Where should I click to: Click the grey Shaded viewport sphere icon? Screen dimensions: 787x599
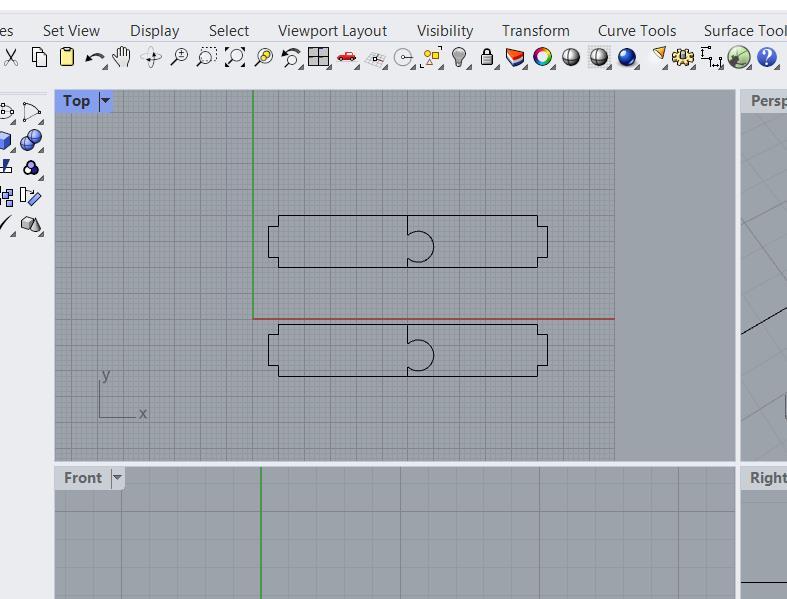(571, 57)
